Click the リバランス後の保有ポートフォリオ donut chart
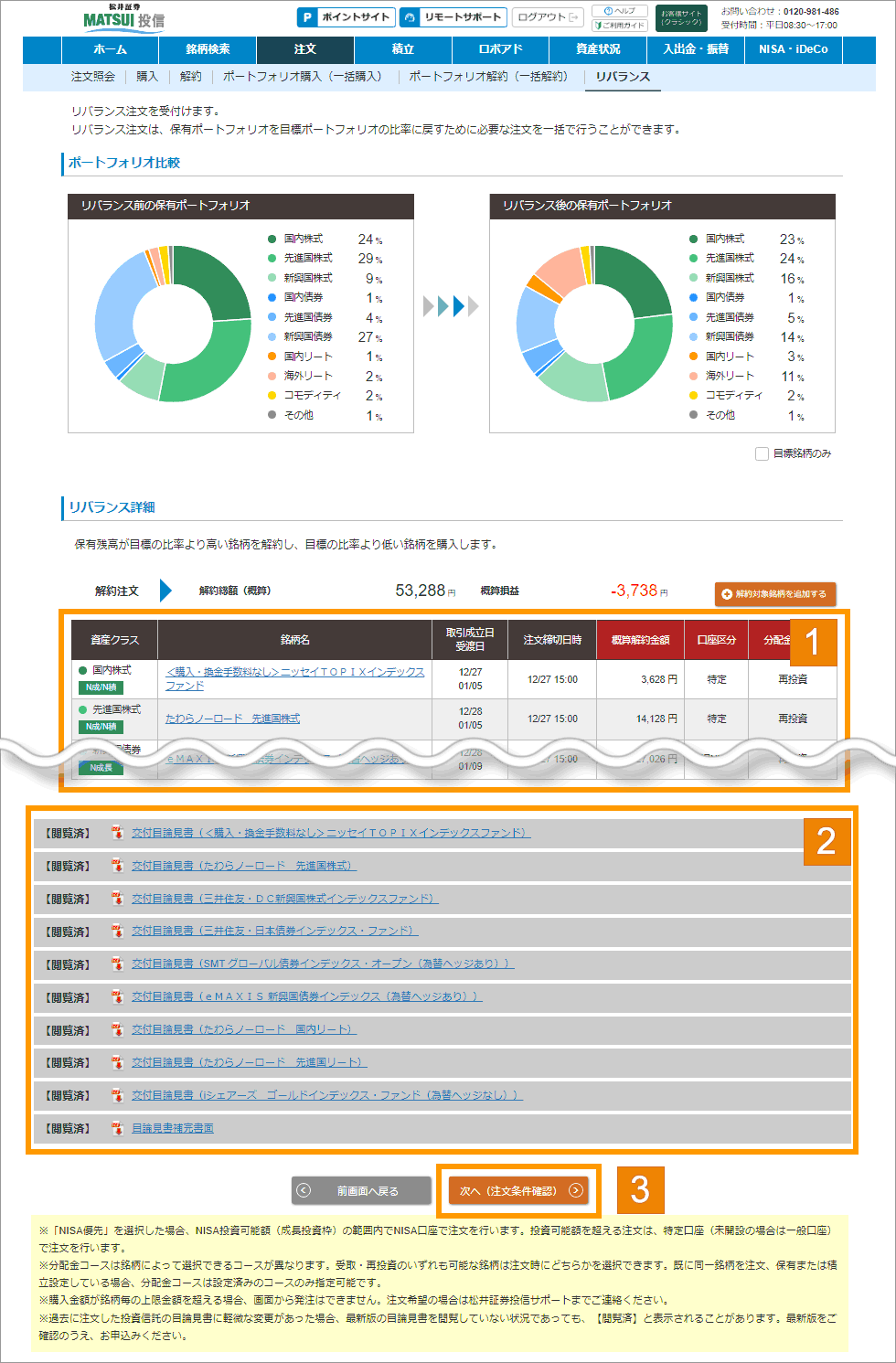This screenshot has width=896, height=1363. coord(594,324)
